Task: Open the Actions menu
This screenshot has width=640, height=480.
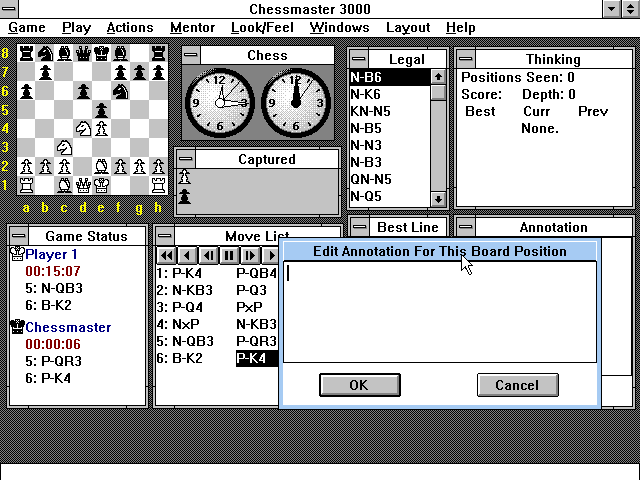Action: pyautogui.click(x=130, y=27)
